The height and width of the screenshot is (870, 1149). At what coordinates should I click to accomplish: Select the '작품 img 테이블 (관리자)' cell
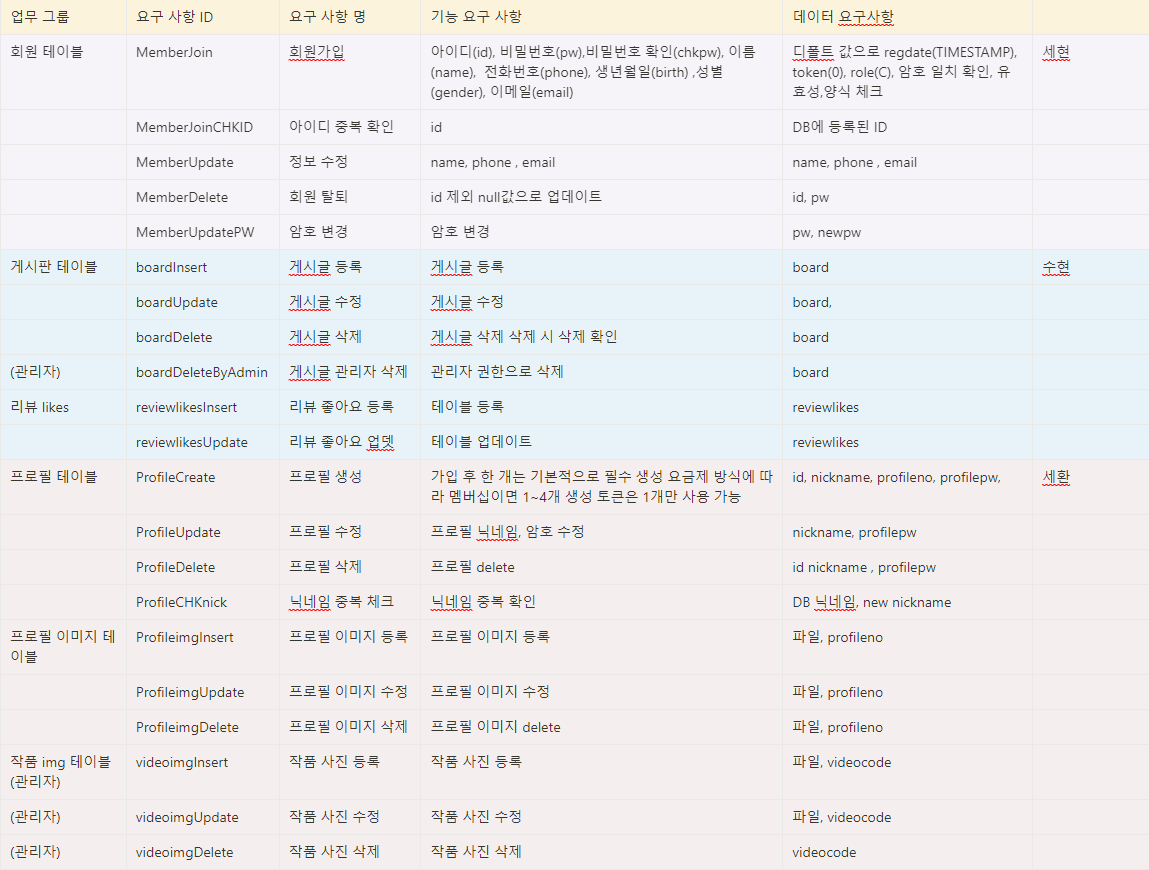click(x=63, y=772)
